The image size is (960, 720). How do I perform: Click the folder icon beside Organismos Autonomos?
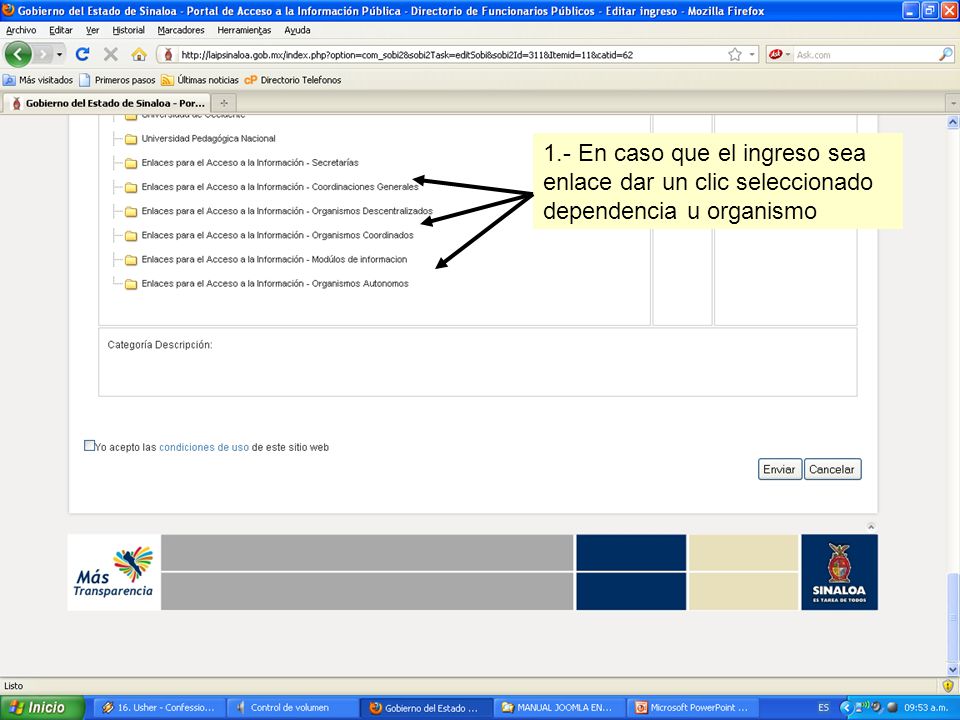130,284
